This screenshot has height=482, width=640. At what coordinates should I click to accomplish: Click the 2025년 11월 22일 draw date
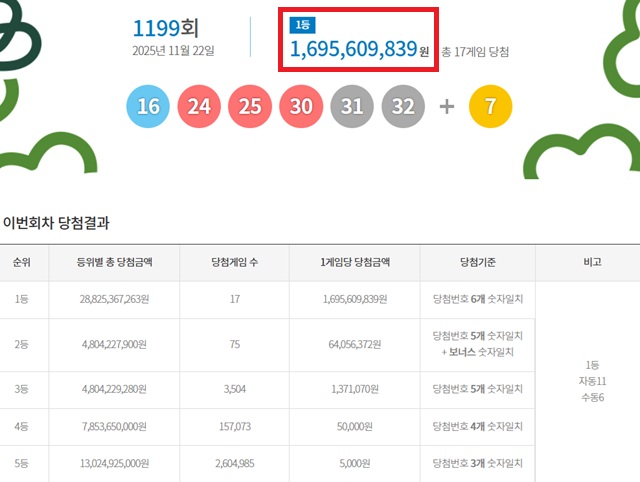point(173,50)
